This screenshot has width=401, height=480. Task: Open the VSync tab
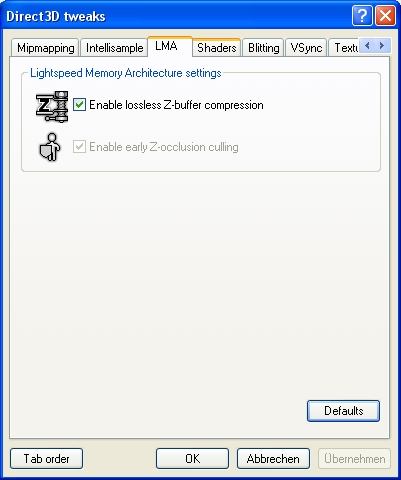point(306,48)
